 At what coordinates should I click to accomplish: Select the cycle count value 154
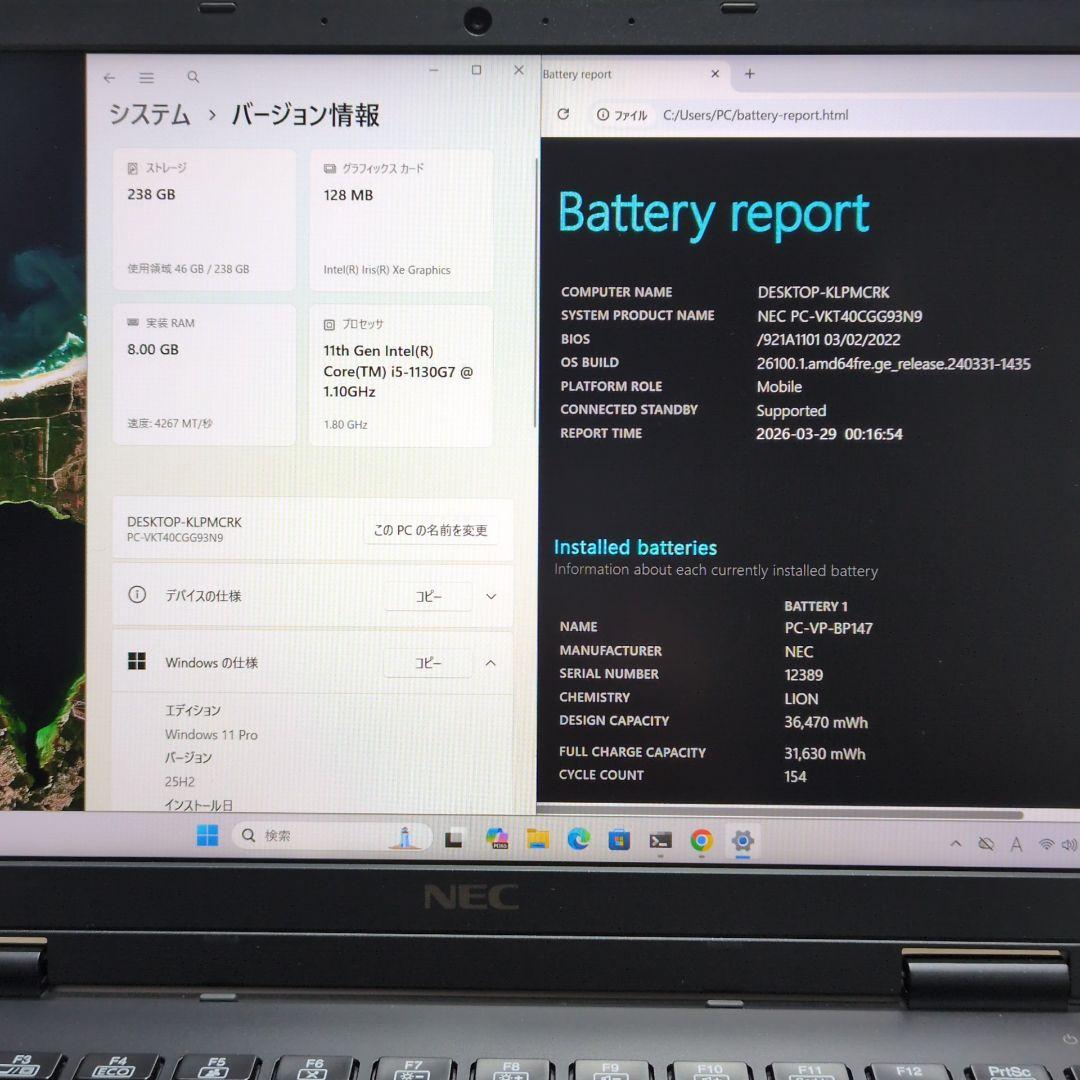tap(795, 777)
